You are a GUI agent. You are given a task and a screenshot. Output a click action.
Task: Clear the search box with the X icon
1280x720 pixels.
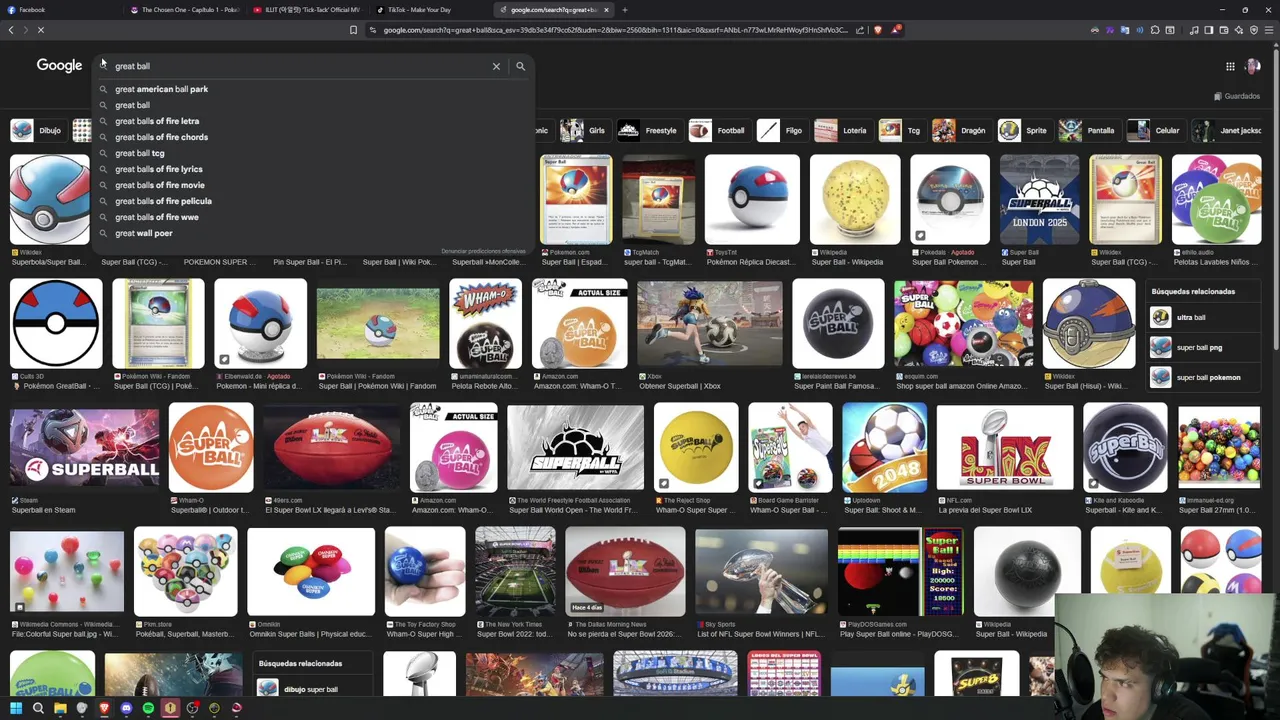[x=496, y=66]
